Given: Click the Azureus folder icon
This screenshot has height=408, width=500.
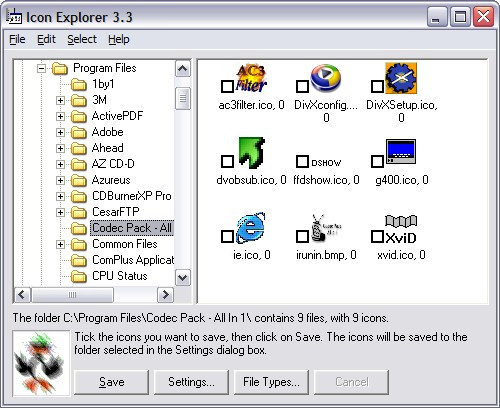Looking at the screenshot, I should click(x=79, y=180).
